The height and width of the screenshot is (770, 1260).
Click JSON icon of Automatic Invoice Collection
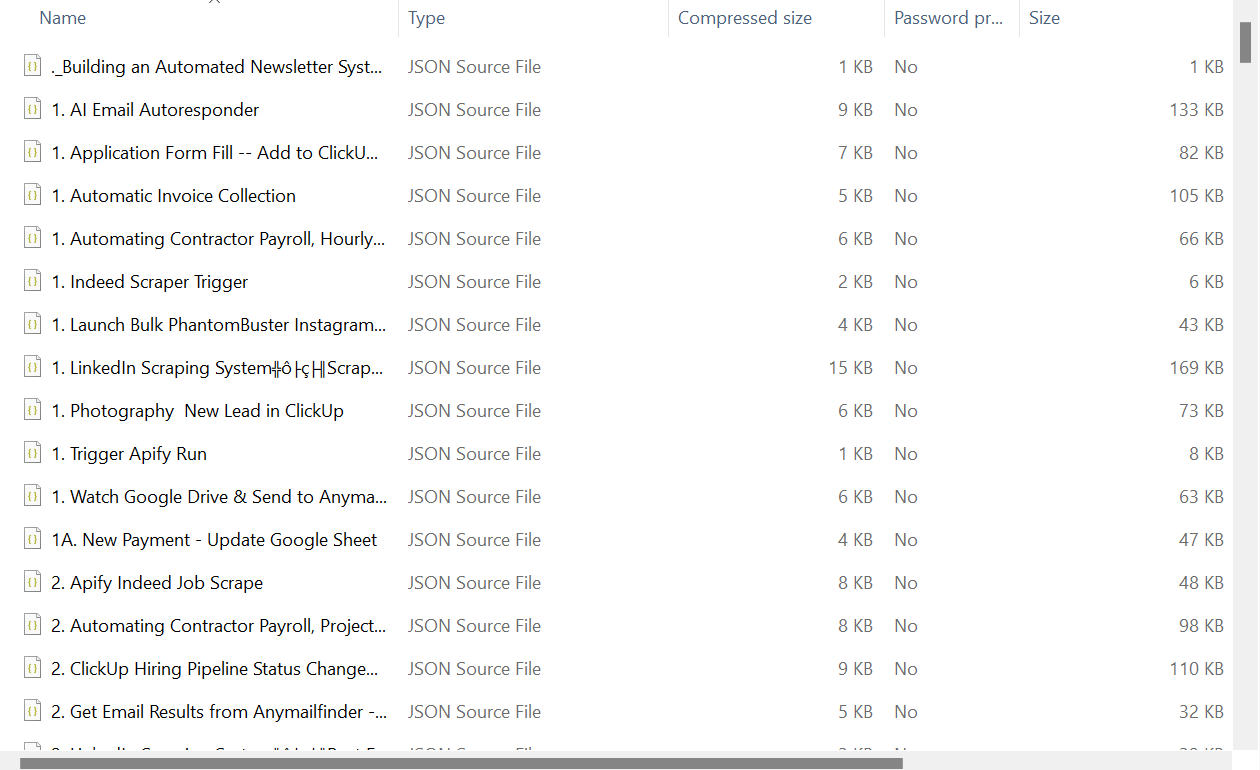pyautogui.click(x=33, y=196)
